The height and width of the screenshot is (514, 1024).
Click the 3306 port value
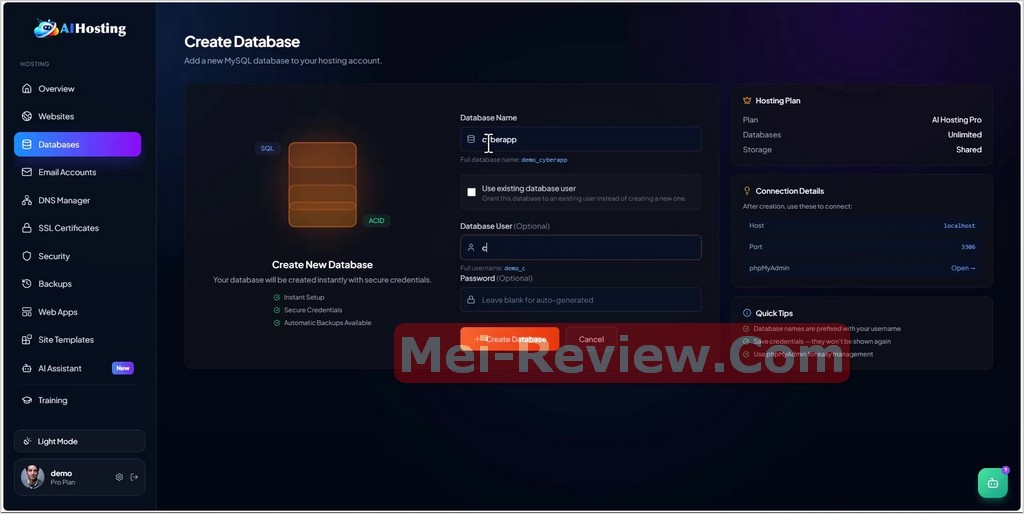point(968,247)
